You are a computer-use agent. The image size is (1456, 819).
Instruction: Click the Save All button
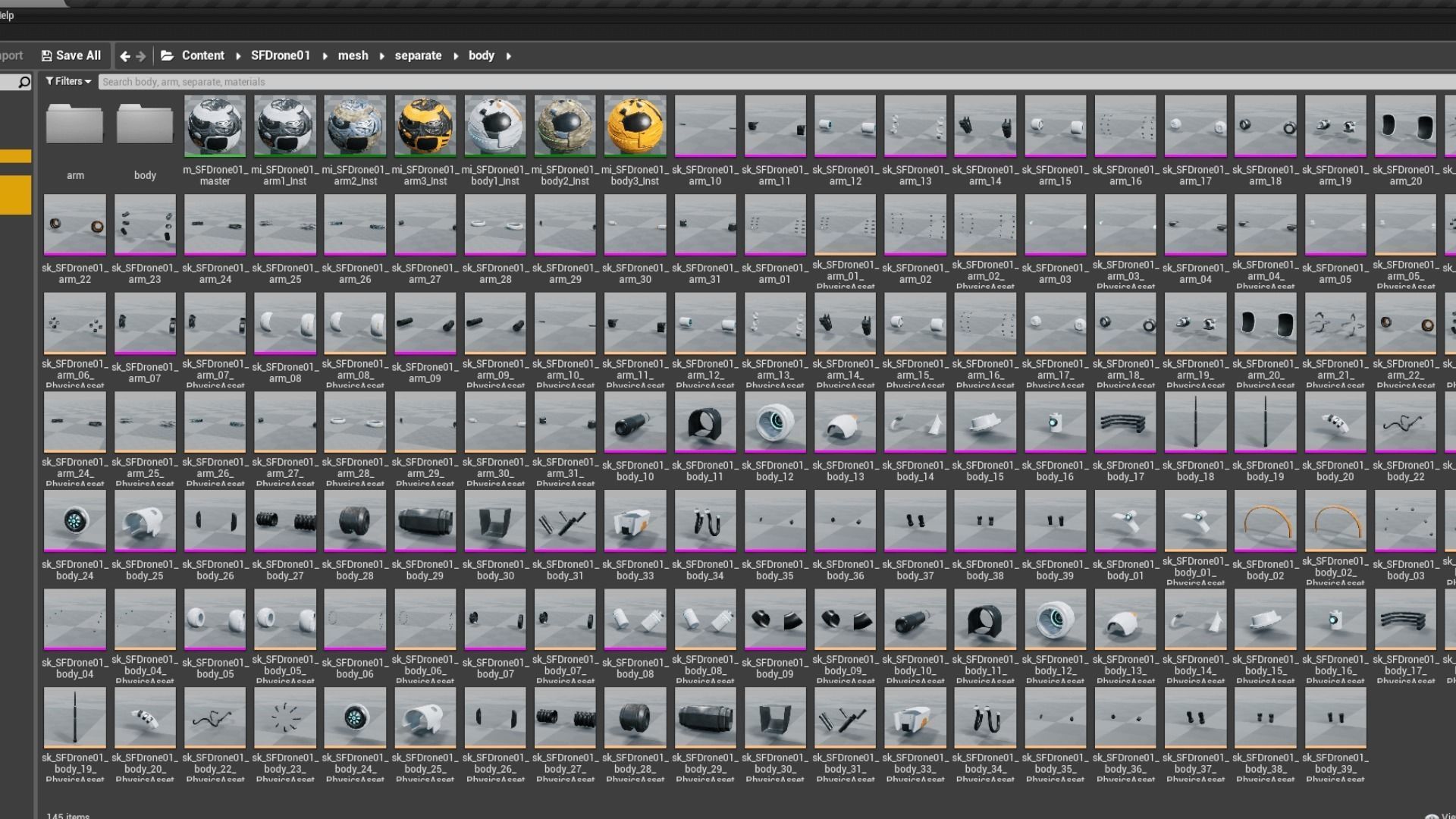pyautogui.click(x=71, y=55)
